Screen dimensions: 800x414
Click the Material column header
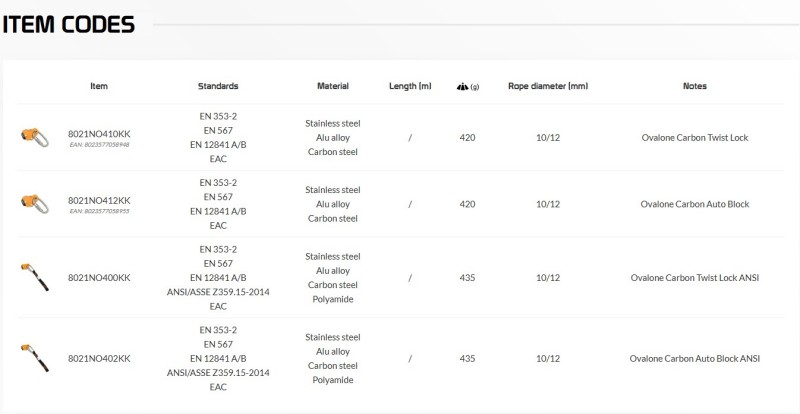click(333, 86)
